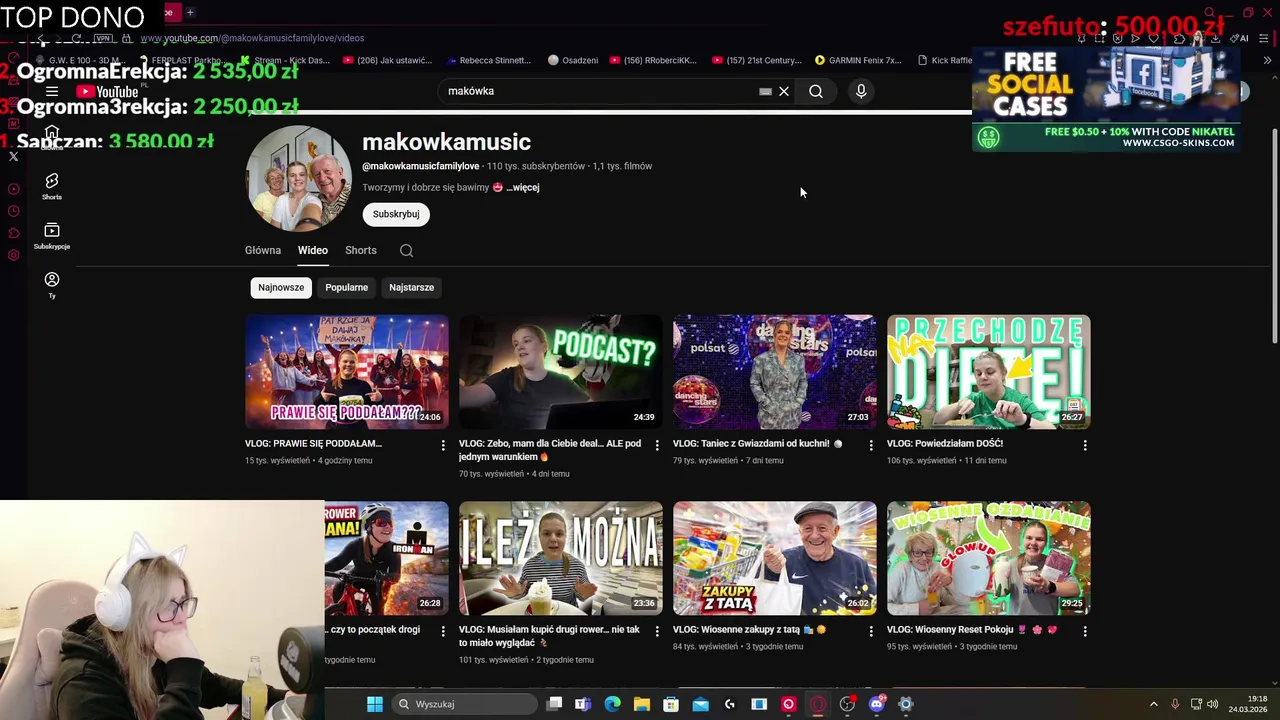This screenshot has width=1280, height=720.
Task: Expand channel description with ...więcej
Action: point(523,187)
